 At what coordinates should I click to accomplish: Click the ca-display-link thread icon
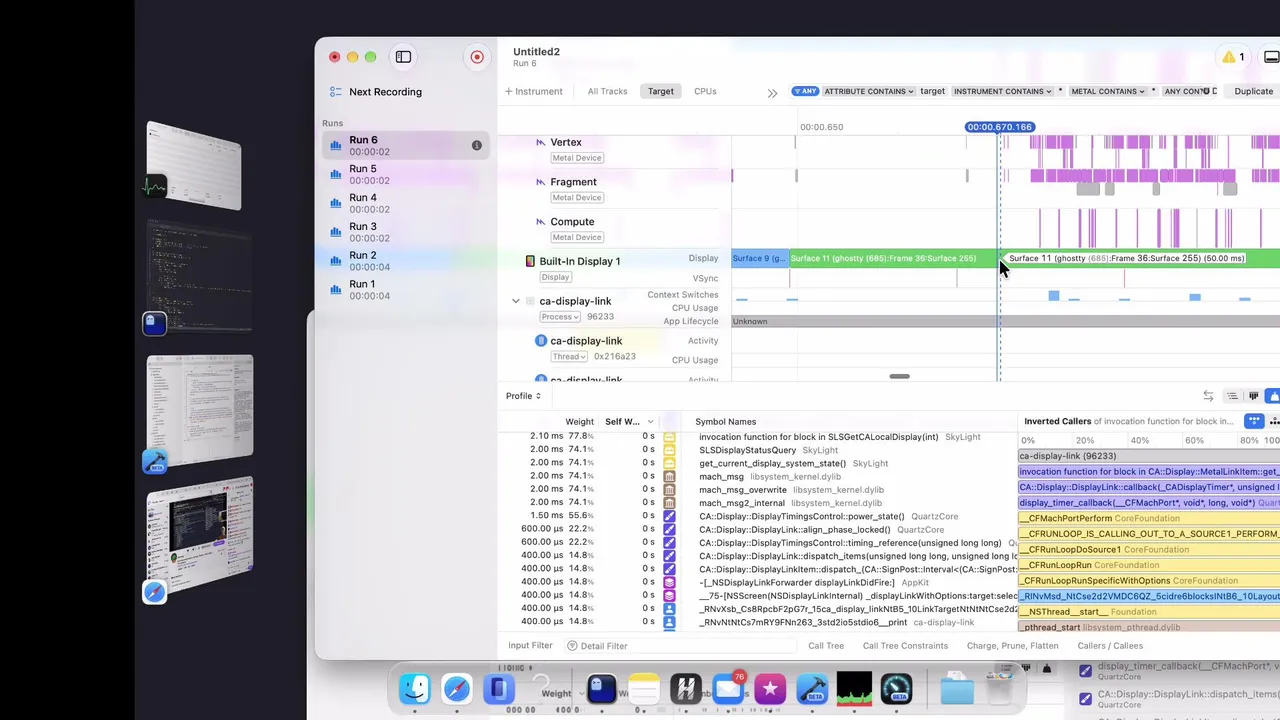pyautogui.click(x=541, y=341)
